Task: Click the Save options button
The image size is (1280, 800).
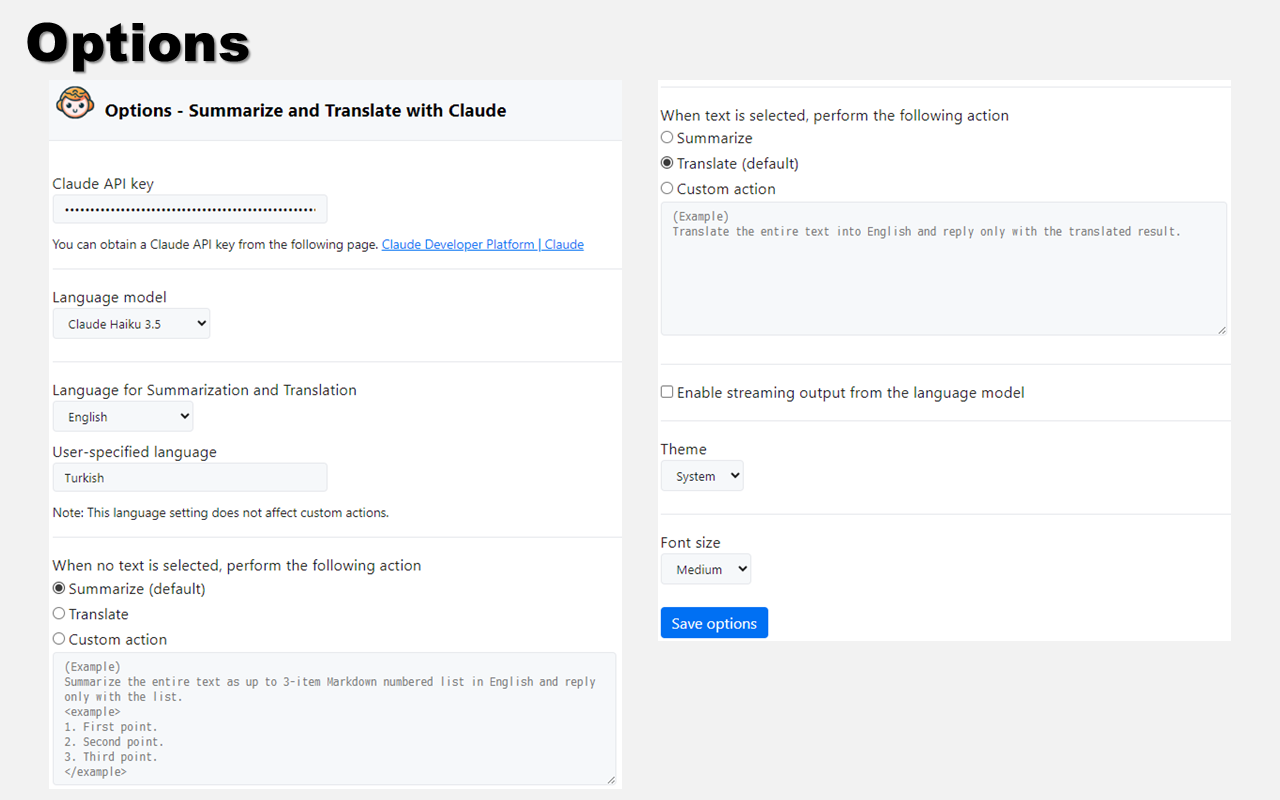Action: (714, 623)
